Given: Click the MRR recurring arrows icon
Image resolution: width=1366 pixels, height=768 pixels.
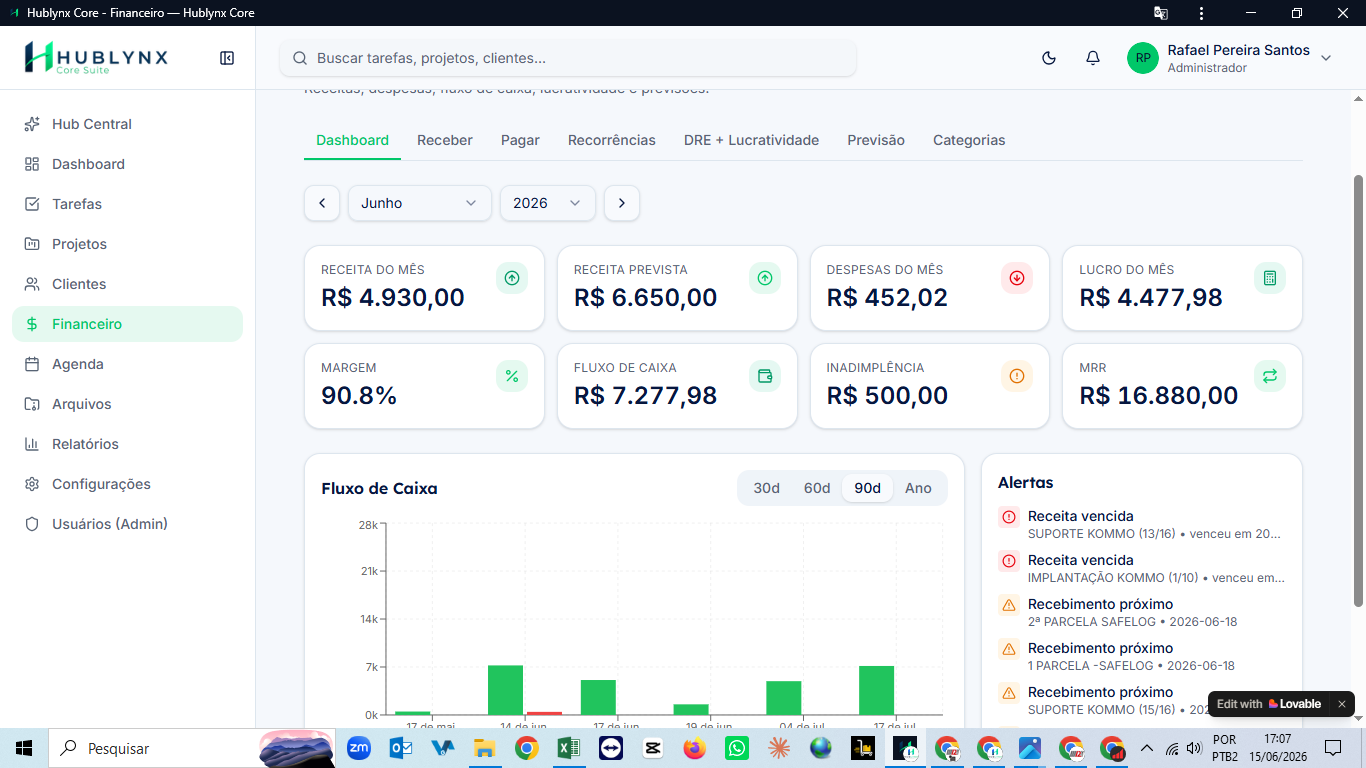Looking at the screenshot, I should (x=1270, y=376).
